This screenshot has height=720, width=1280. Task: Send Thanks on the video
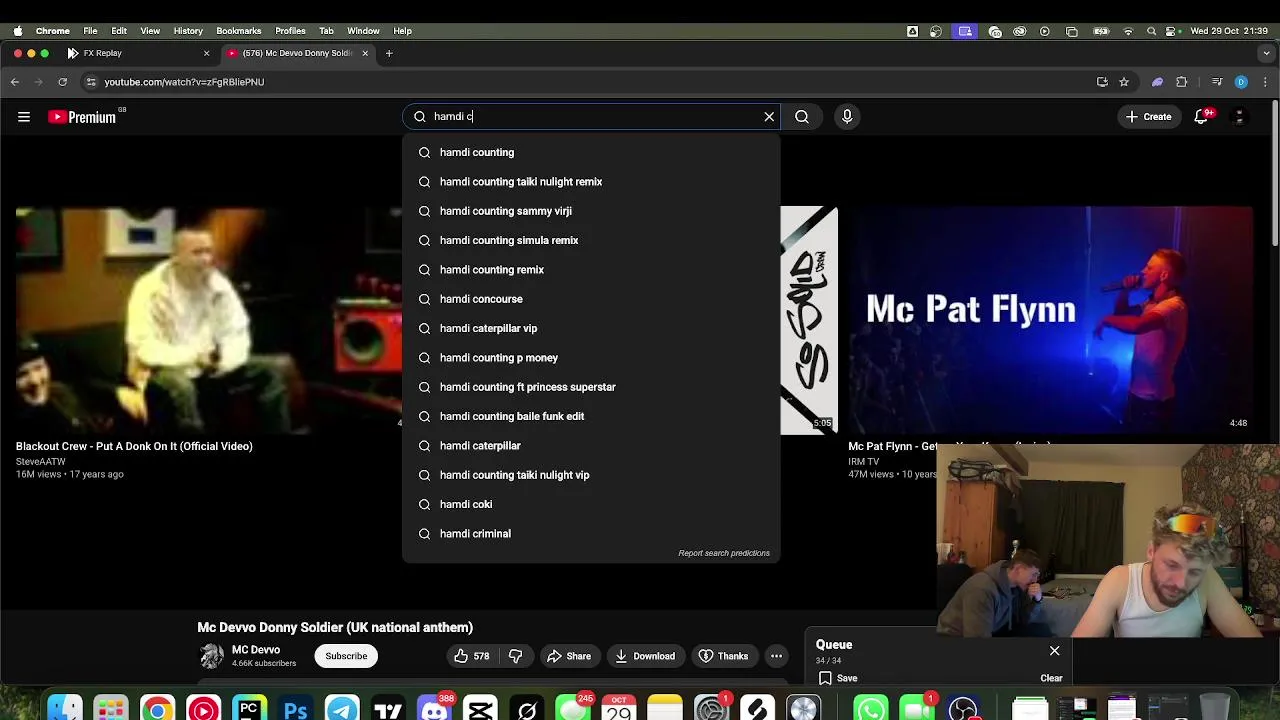coord(723,656)
